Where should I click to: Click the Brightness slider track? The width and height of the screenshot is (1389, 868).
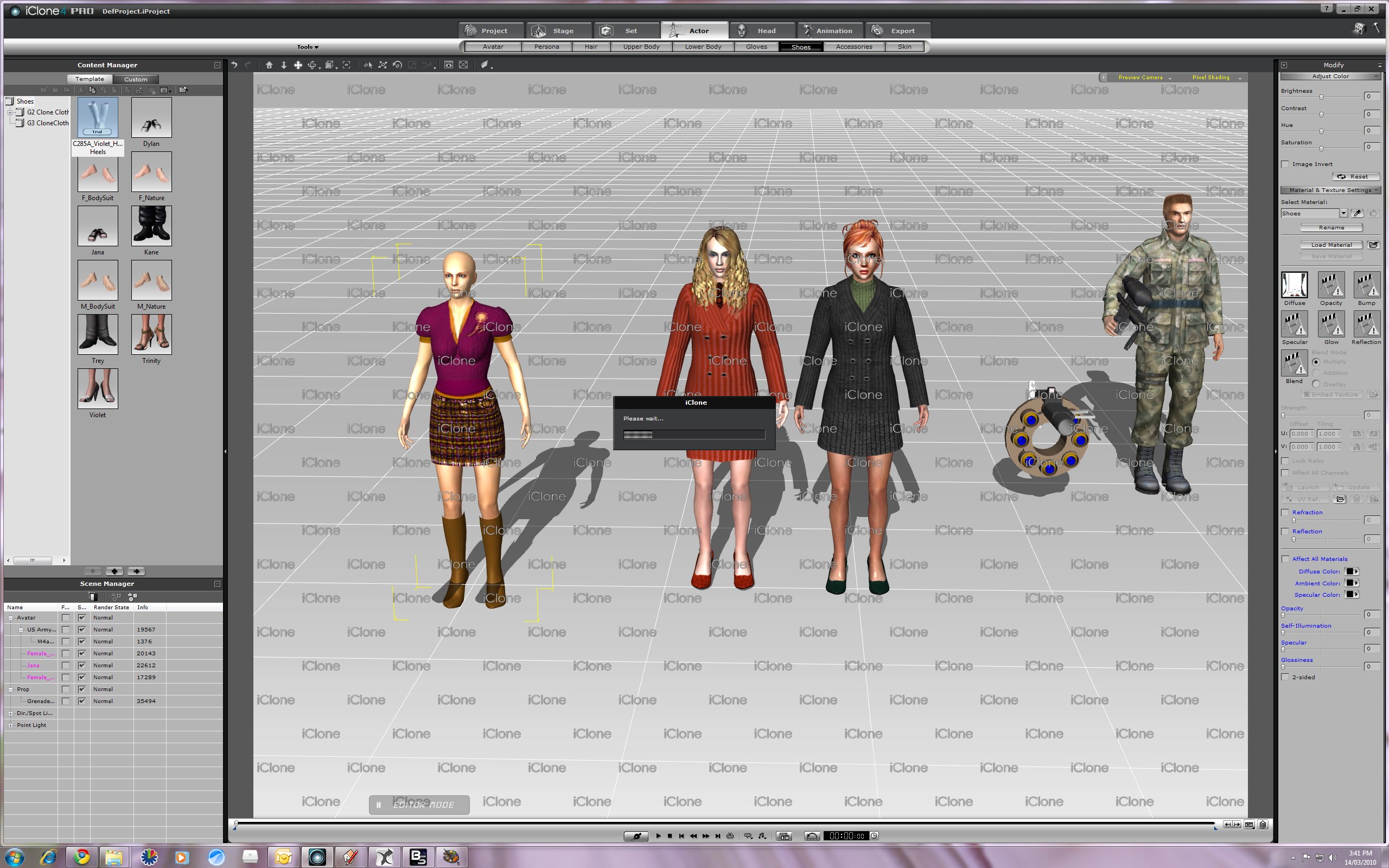1321,97
